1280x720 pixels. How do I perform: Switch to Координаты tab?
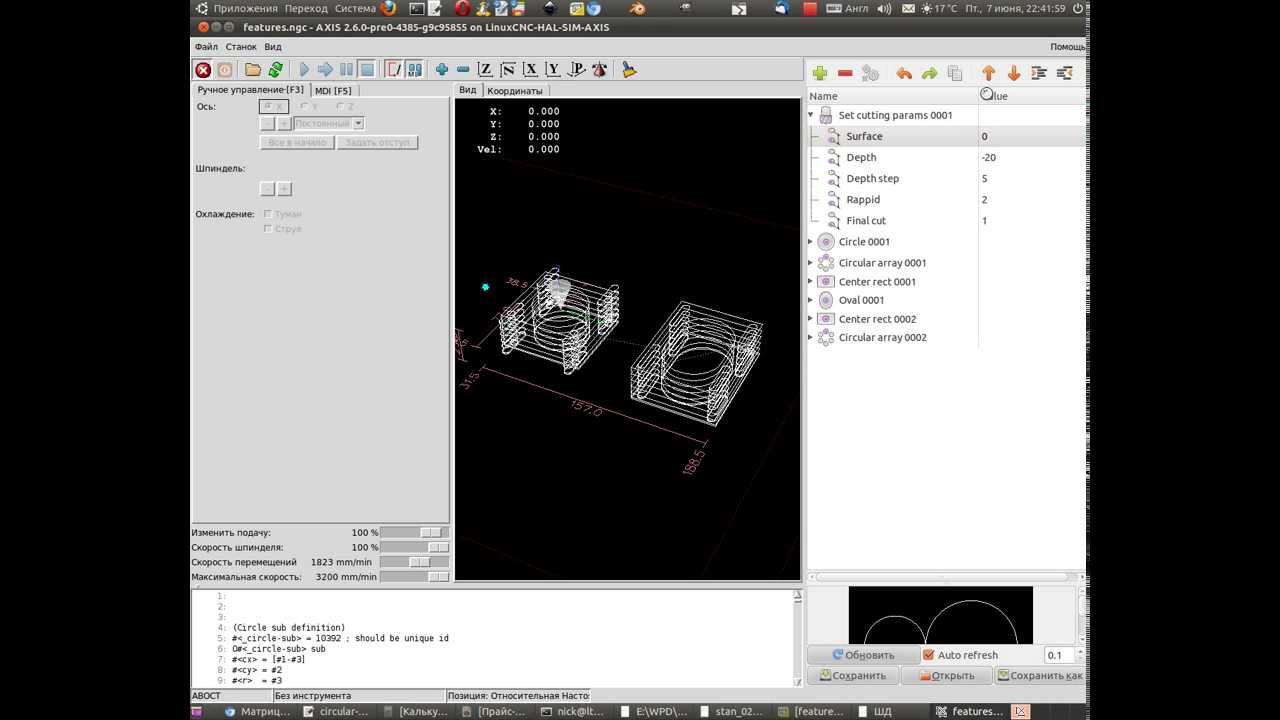coord(515,90)
